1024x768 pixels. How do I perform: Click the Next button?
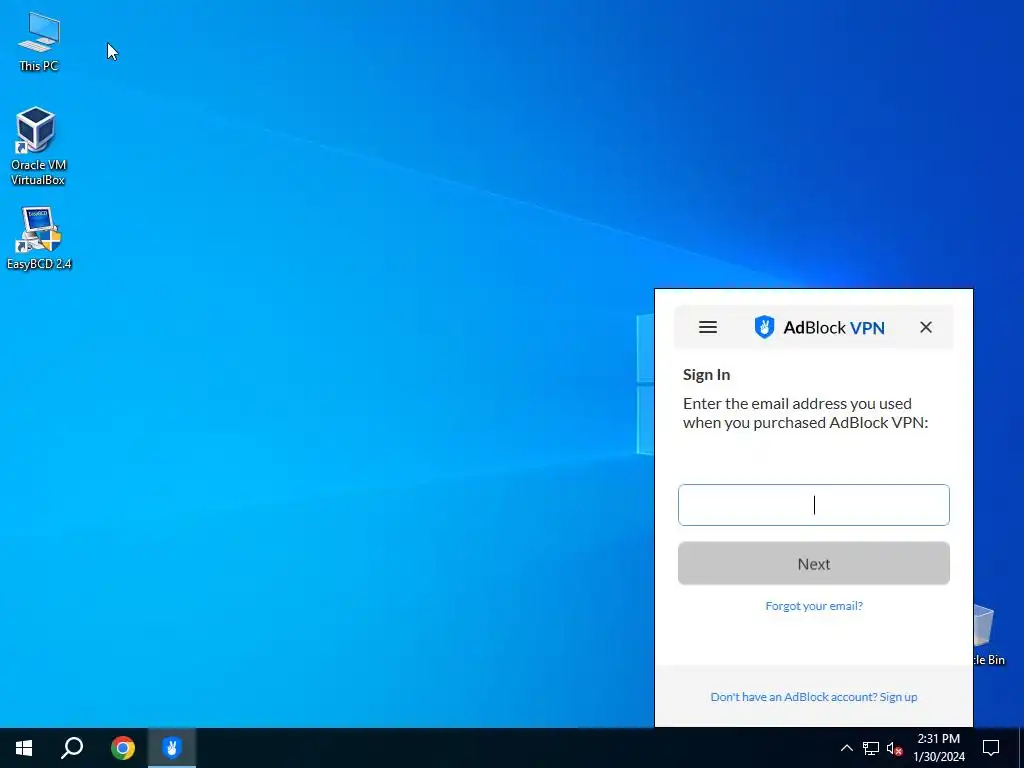point(814,564)
